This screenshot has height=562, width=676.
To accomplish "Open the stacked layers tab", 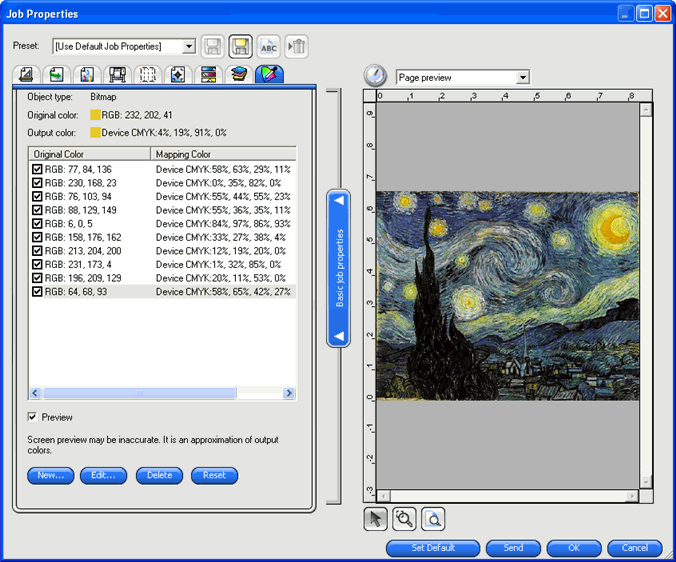I will [x=239, y=74].
